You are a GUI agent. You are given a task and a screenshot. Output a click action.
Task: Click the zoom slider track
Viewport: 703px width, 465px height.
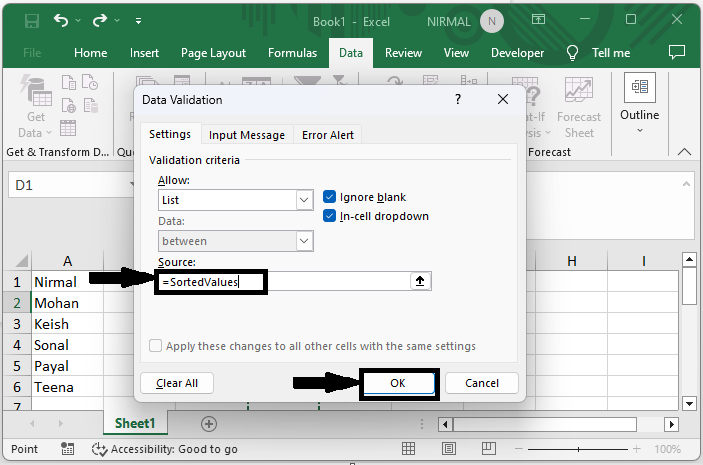pyautogui.click(x=578, y=449)
